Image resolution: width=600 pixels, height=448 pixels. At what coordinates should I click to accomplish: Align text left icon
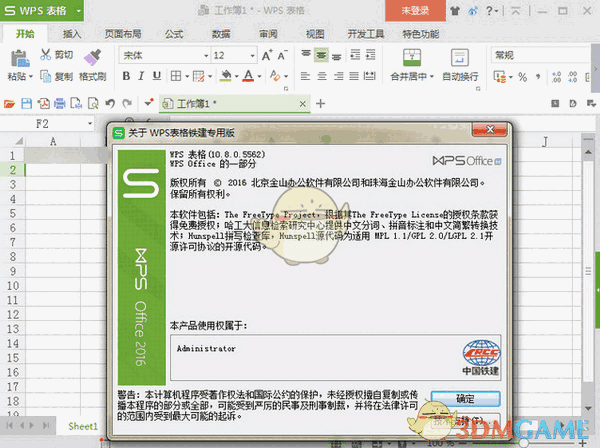point(305,76)
